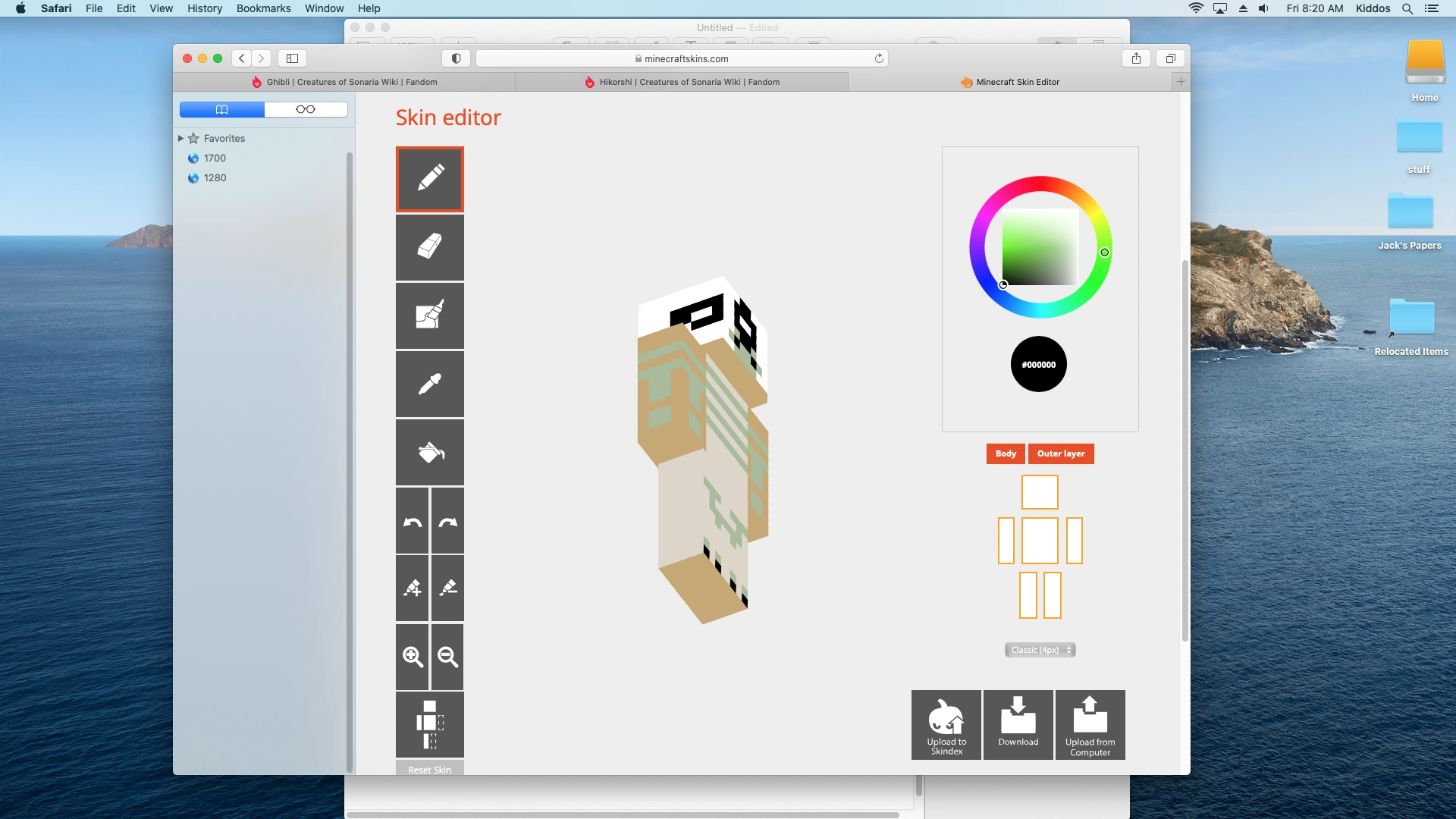The width and height of the screenshot is (1456, 819).
Task: Expand the Favorites bookmarks folder
Action: (x=180, y=138)
